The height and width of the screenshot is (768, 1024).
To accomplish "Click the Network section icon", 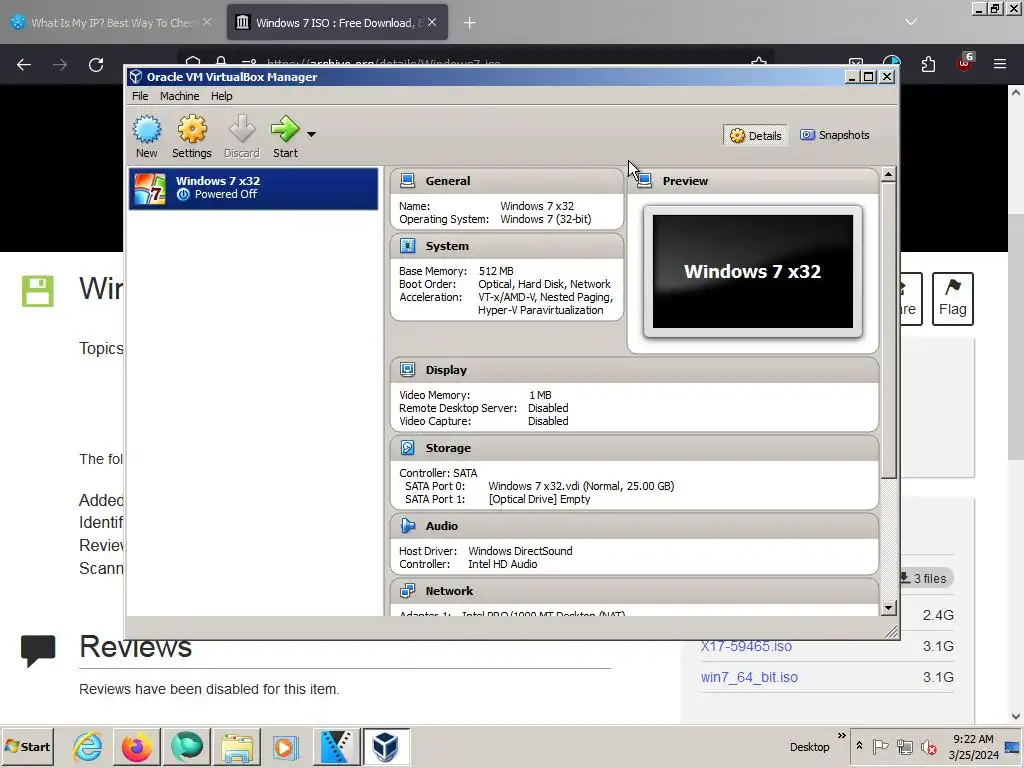I will click(408, 590).
